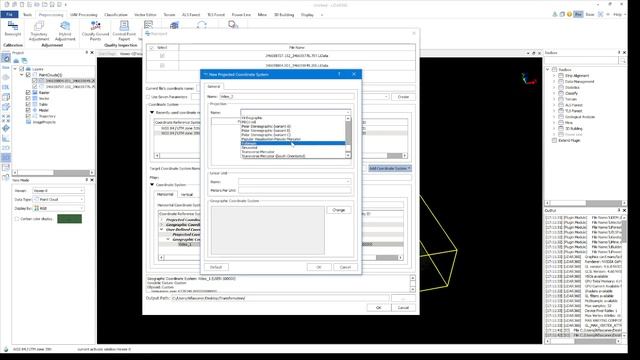This screenshot has height=360, width=640.
Task: Collapse the Toolbox root tree node
Action: pos(548,70)
